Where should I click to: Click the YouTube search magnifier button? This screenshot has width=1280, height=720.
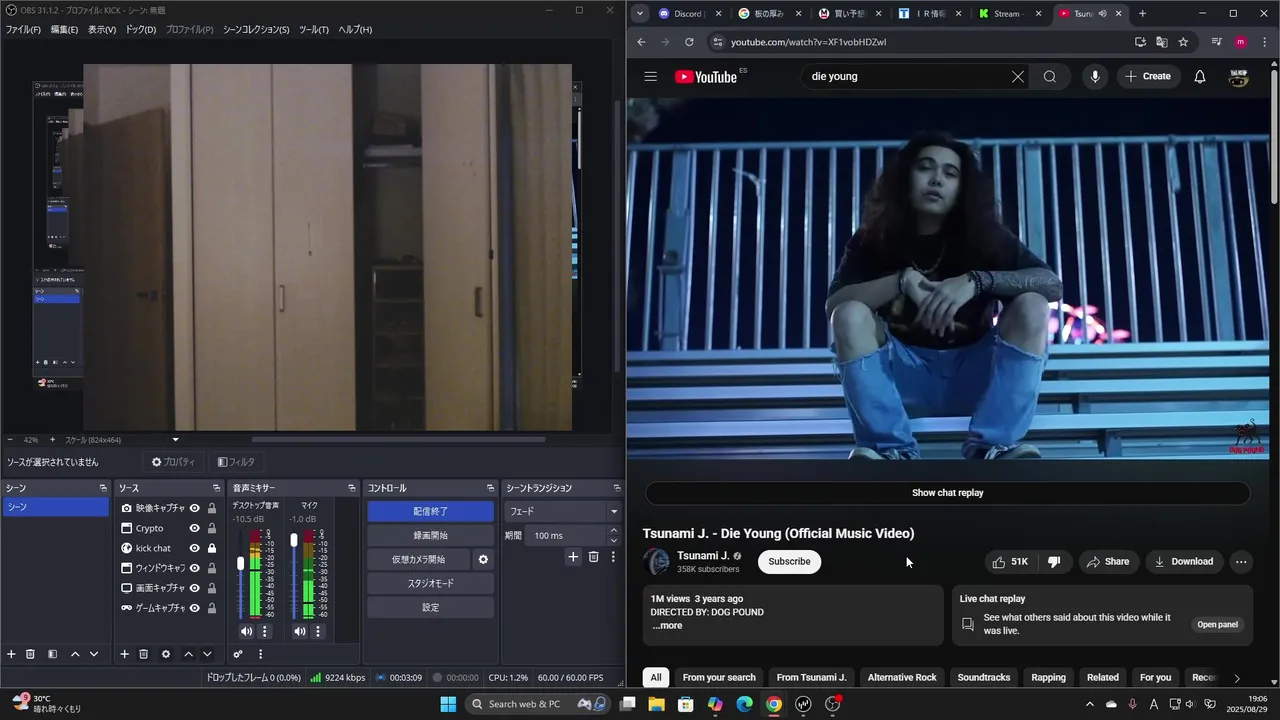1050,76
